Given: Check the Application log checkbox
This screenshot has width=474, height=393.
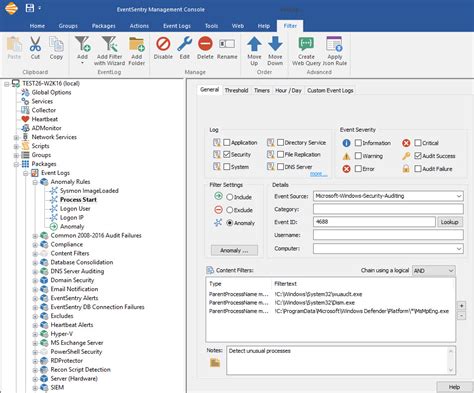Looking at the screenshot, I should click(x=227, y=143).
